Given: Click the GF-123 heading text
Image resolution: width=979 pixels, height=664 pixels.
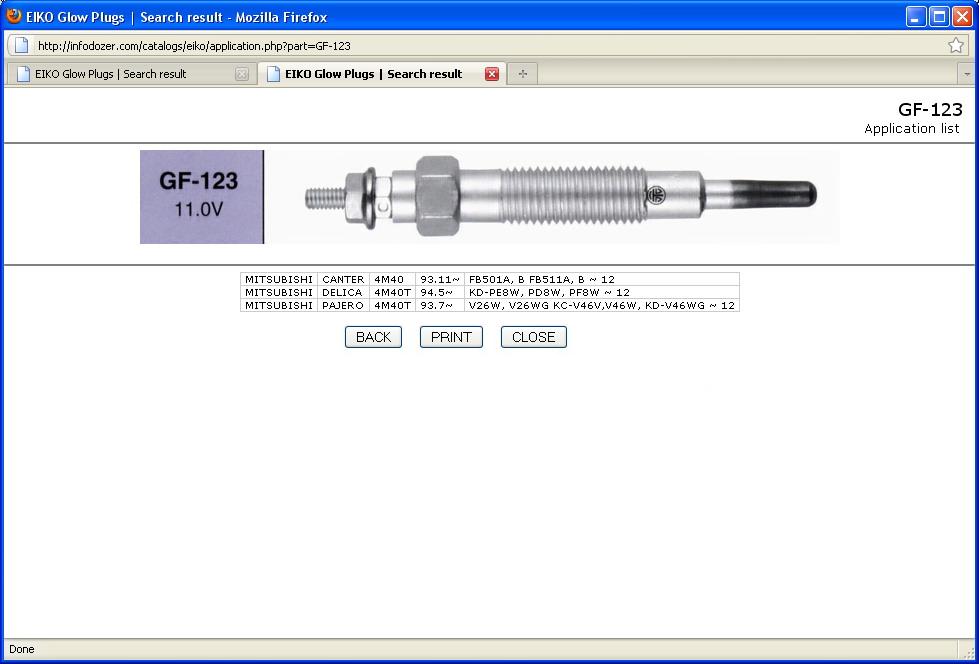Looking at the screenshot, I should click(x=930, y=109).
